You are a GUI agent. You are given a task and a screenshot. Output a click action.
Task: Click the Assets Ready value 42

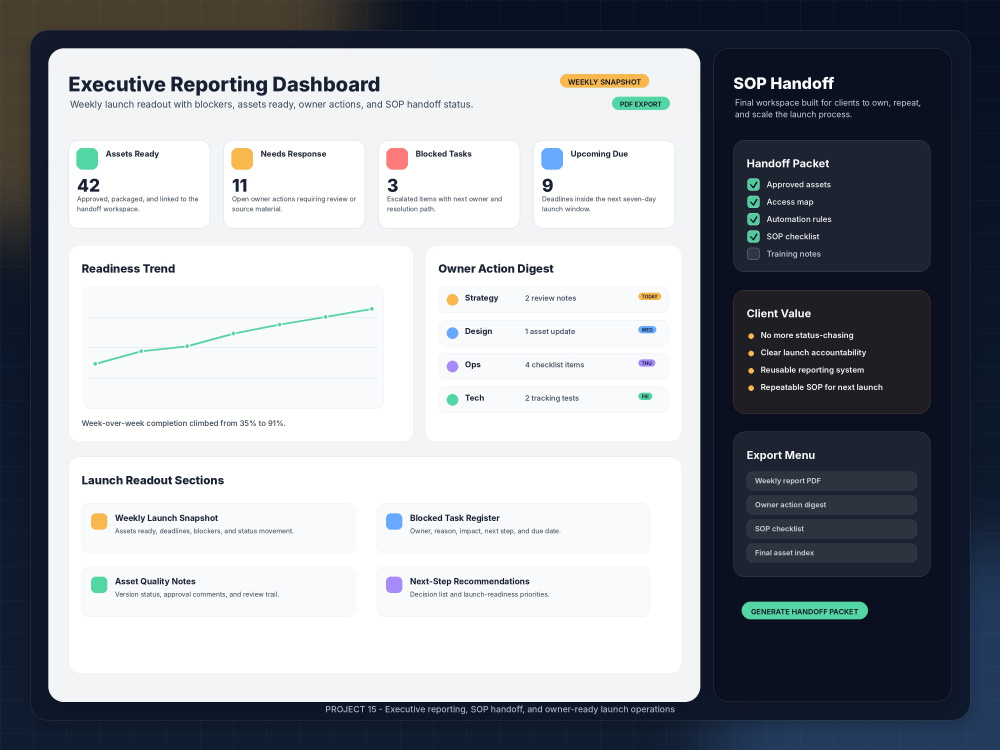89,186
